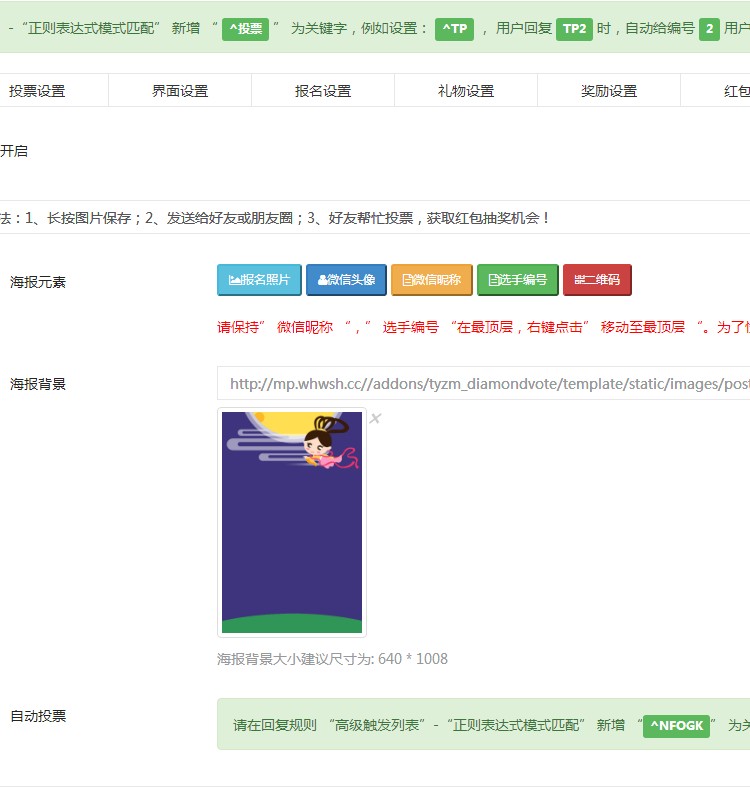Click the ^TP keyword tag
Viewport: 750px width, 789px height.
pyautogui.click(x=455, y=29)
